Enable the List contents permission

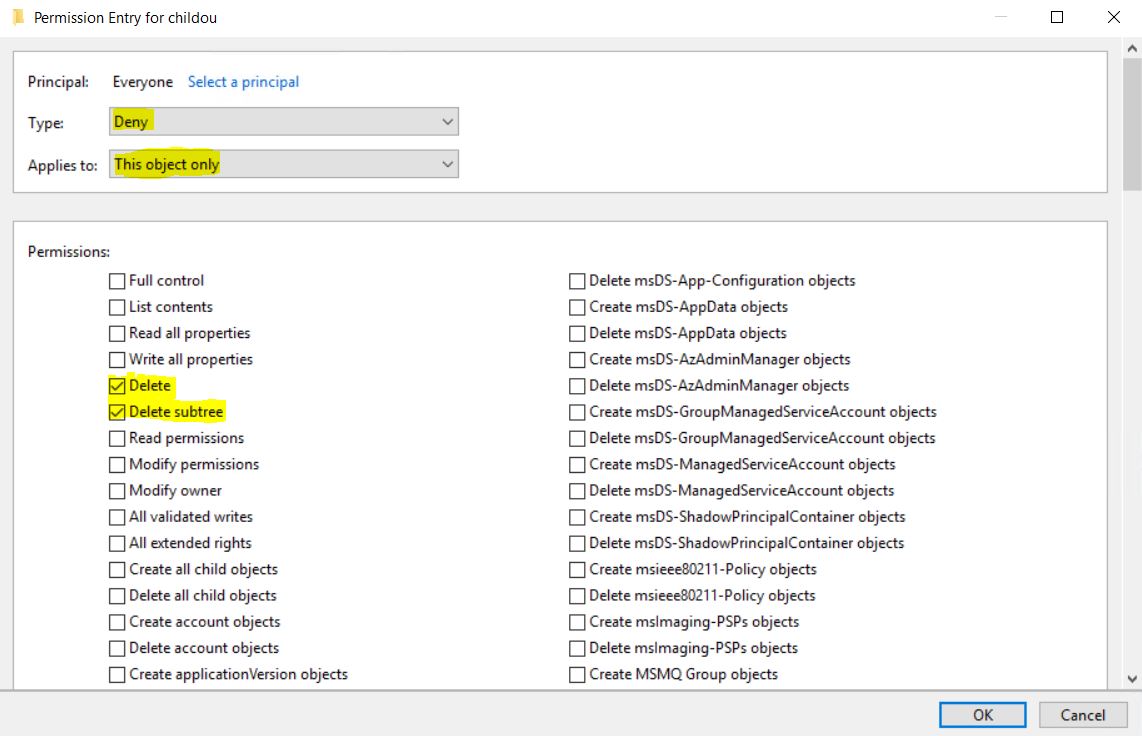[117, 307]
